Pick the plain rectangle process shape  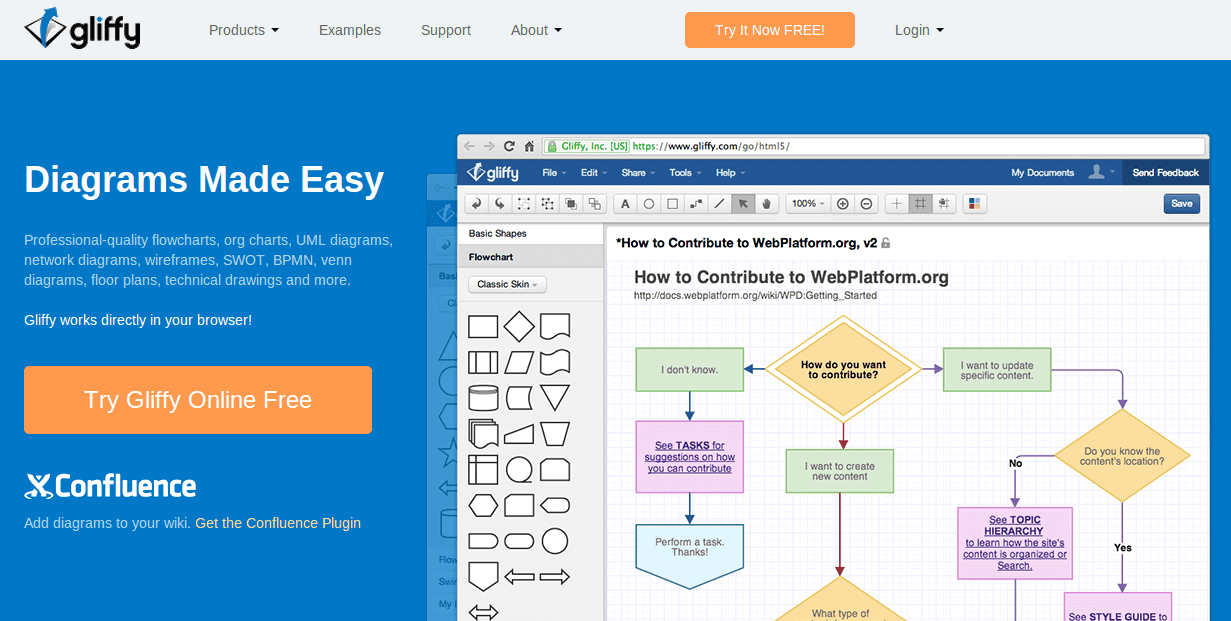[x=483, y=327]
